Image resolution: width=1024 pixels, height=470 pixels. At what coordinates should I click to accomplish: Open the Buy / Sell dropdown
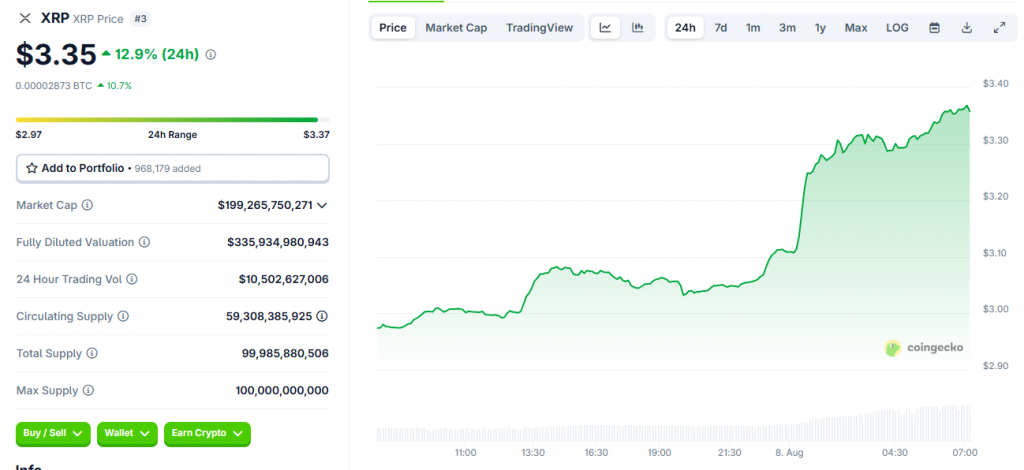53,433
